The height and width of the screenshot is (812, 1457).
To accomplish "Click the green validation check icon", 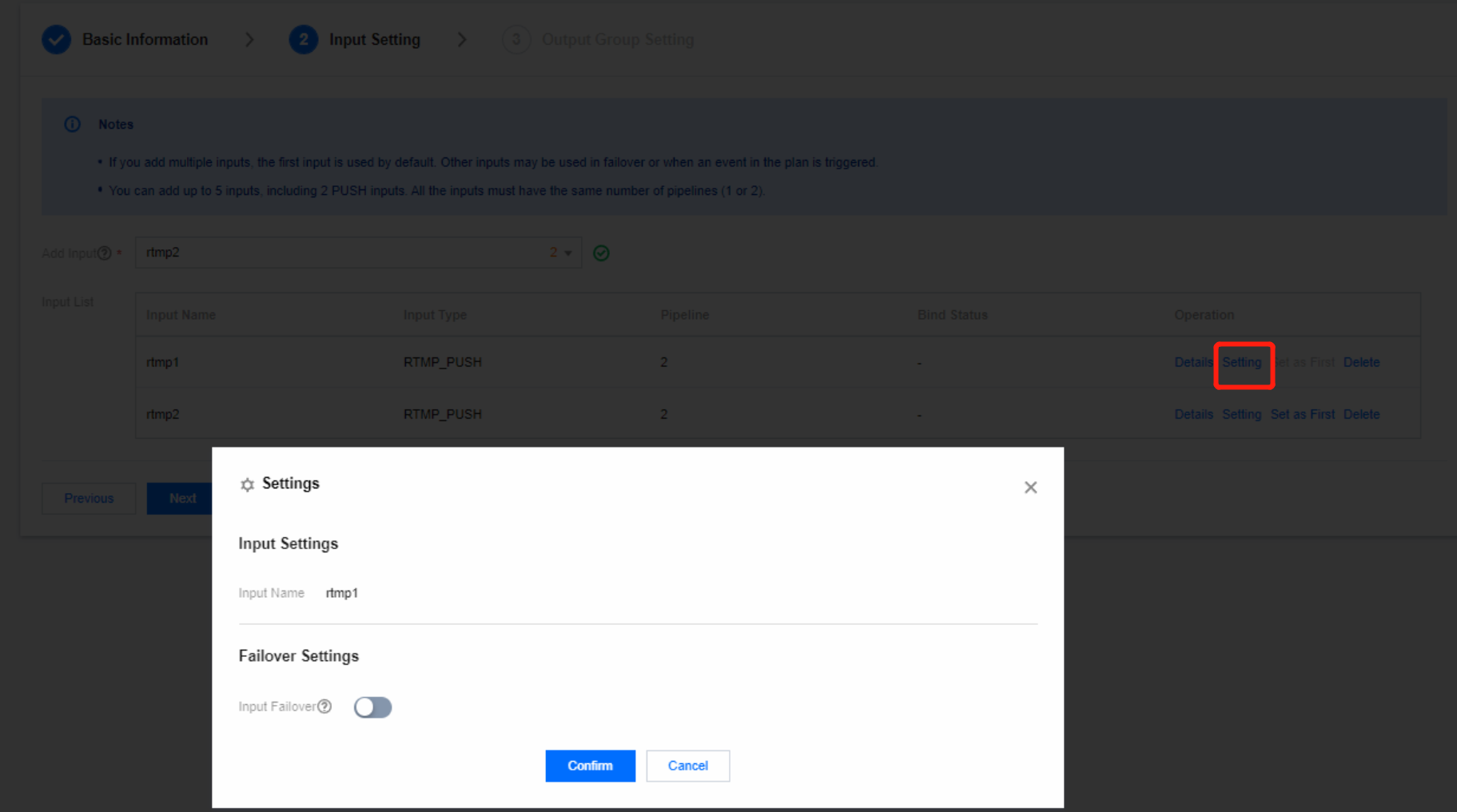I will [x=601, y=253].
